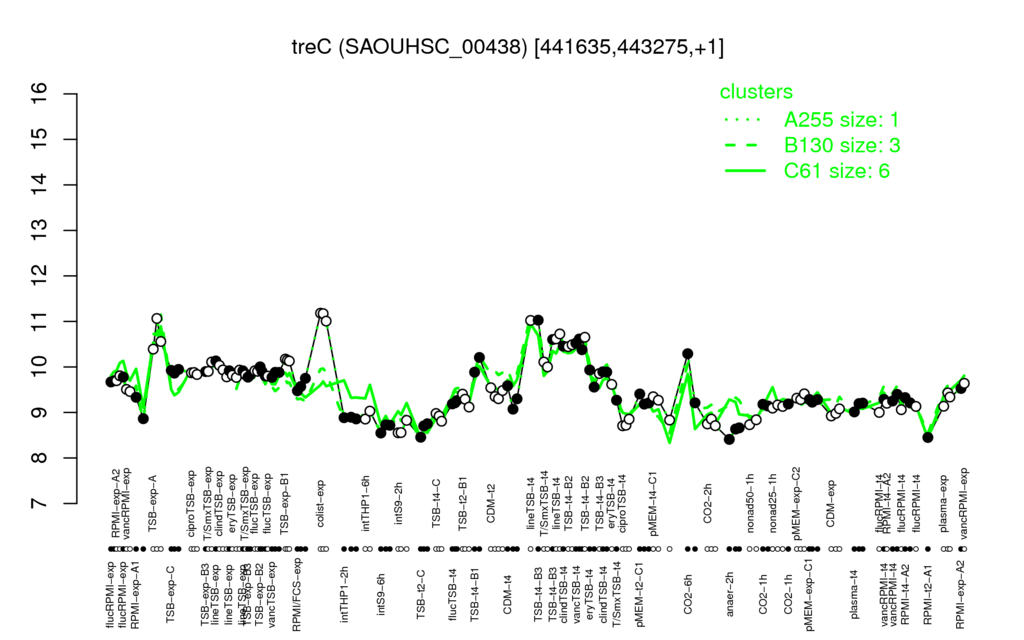Click the 'RPMI-t2-A1' x-axis label
The image size is (1024, 640).
coord(927,592)
